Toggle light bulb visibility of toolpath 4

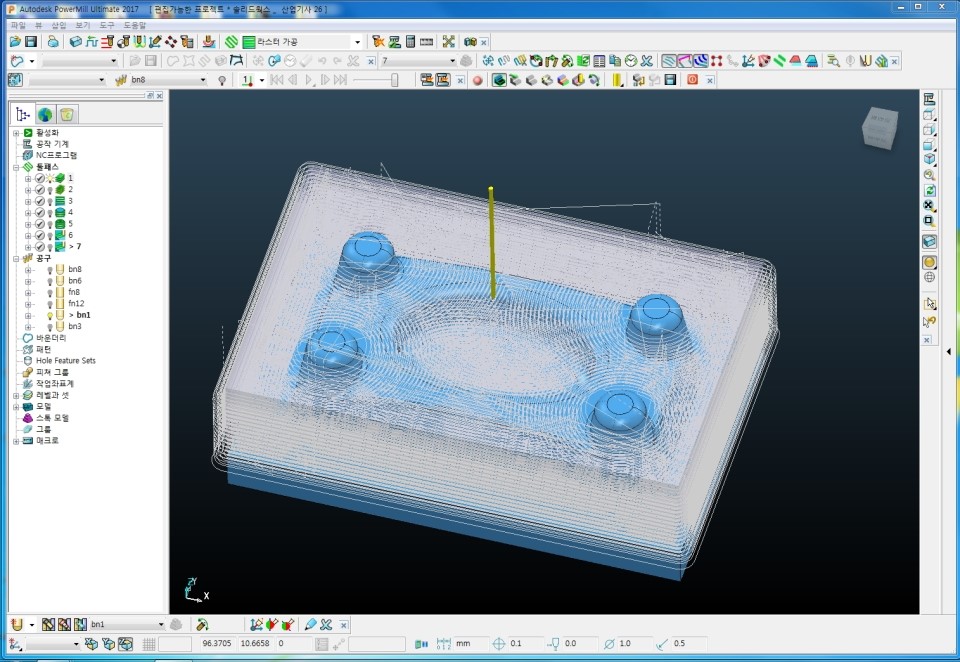[x=50, y=213]
